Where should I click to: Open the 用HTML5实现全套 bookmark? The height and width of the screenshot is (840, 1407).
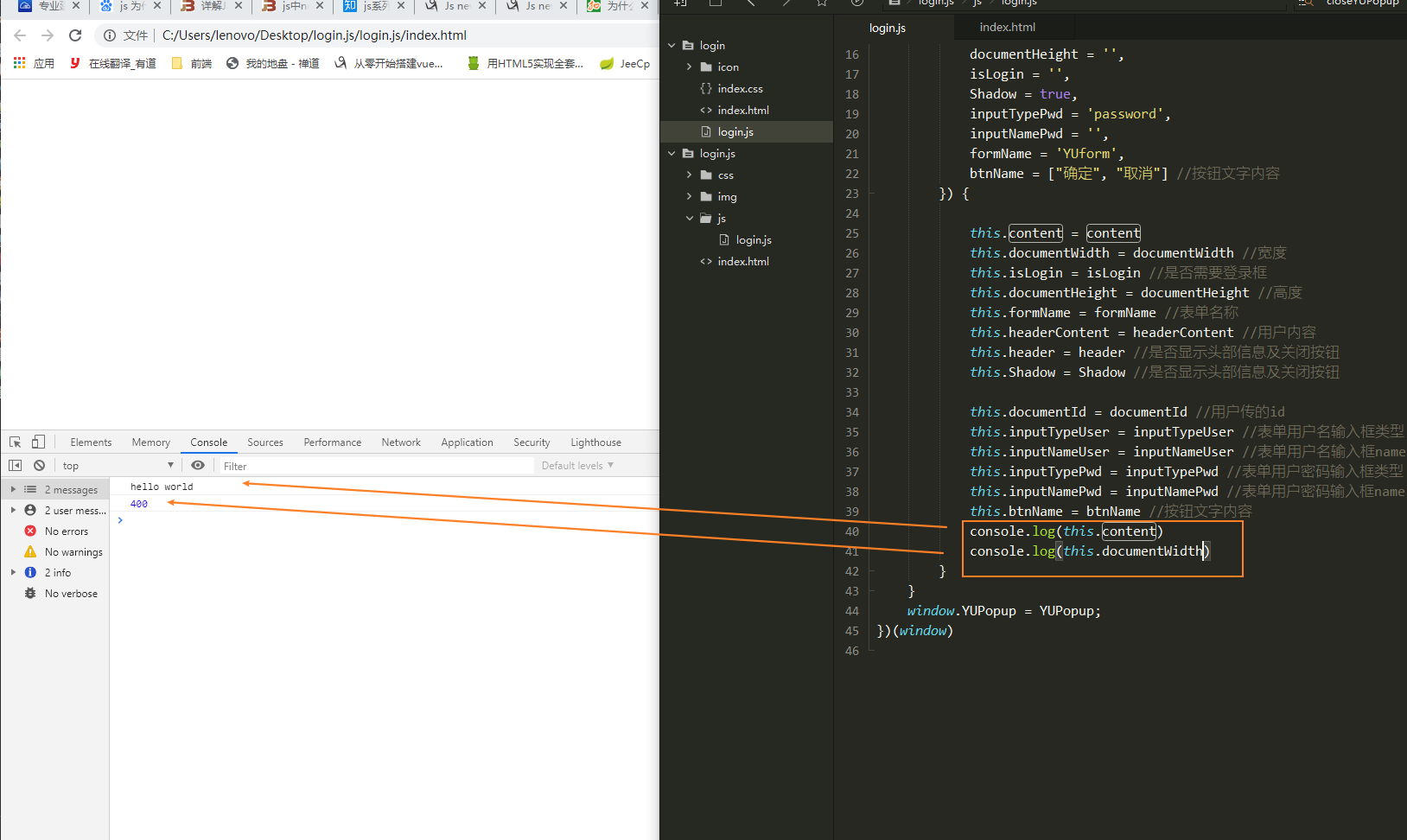click(525, 63)
